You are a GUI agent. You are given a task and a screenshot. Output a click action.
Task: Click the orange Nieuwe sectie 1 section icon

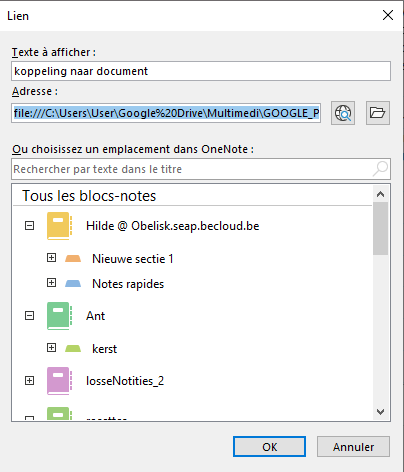[73, 258]
